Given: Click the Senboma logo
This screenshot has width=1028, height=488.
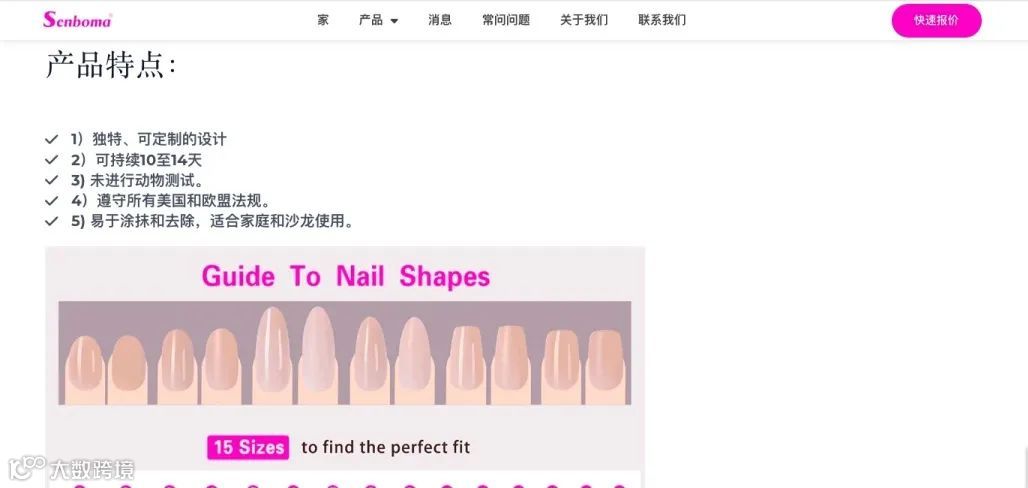Looking at the screenshot, I should [77, 20].
